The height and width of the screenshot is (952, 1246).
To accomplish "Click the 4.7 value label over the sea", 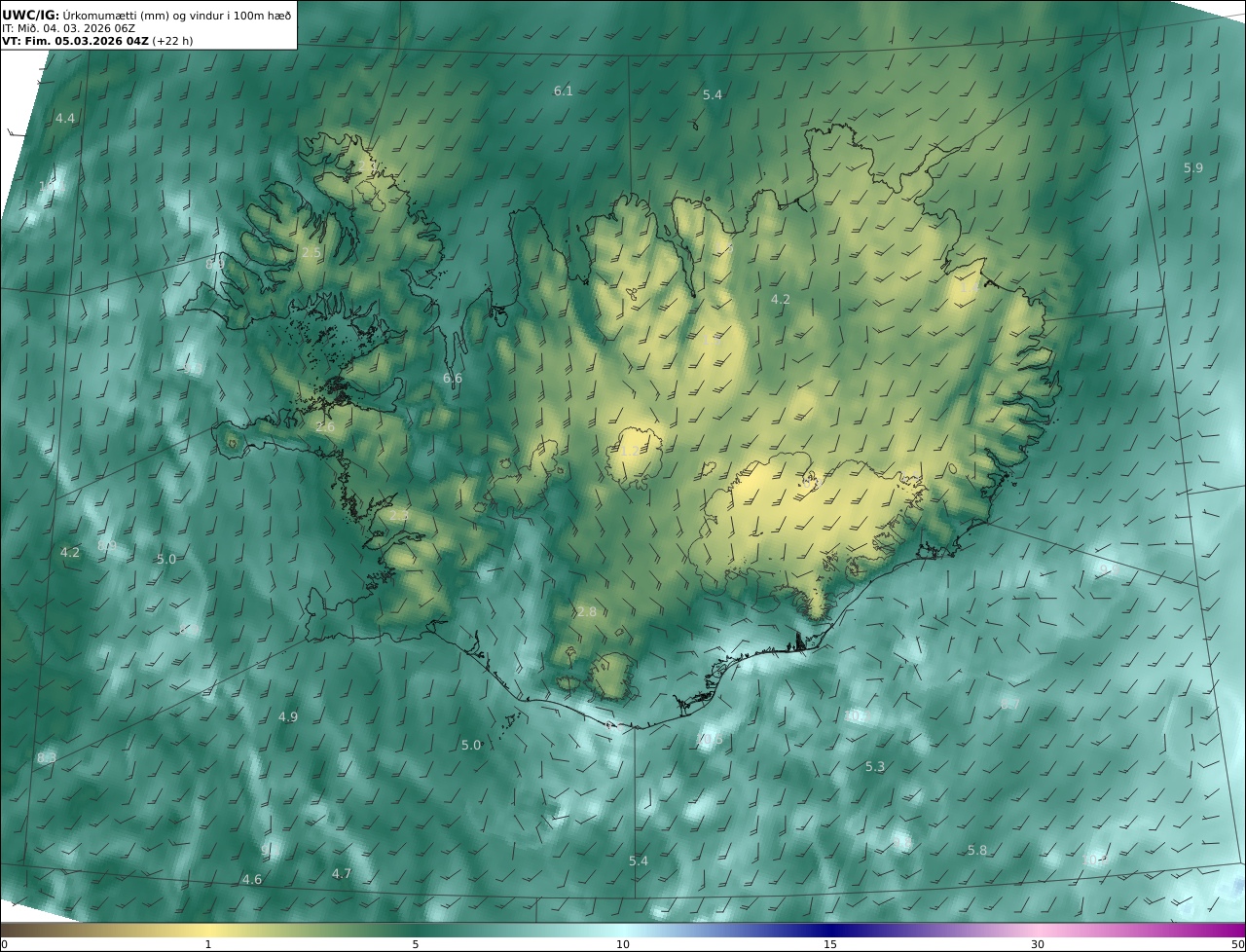I will [342, 874].
